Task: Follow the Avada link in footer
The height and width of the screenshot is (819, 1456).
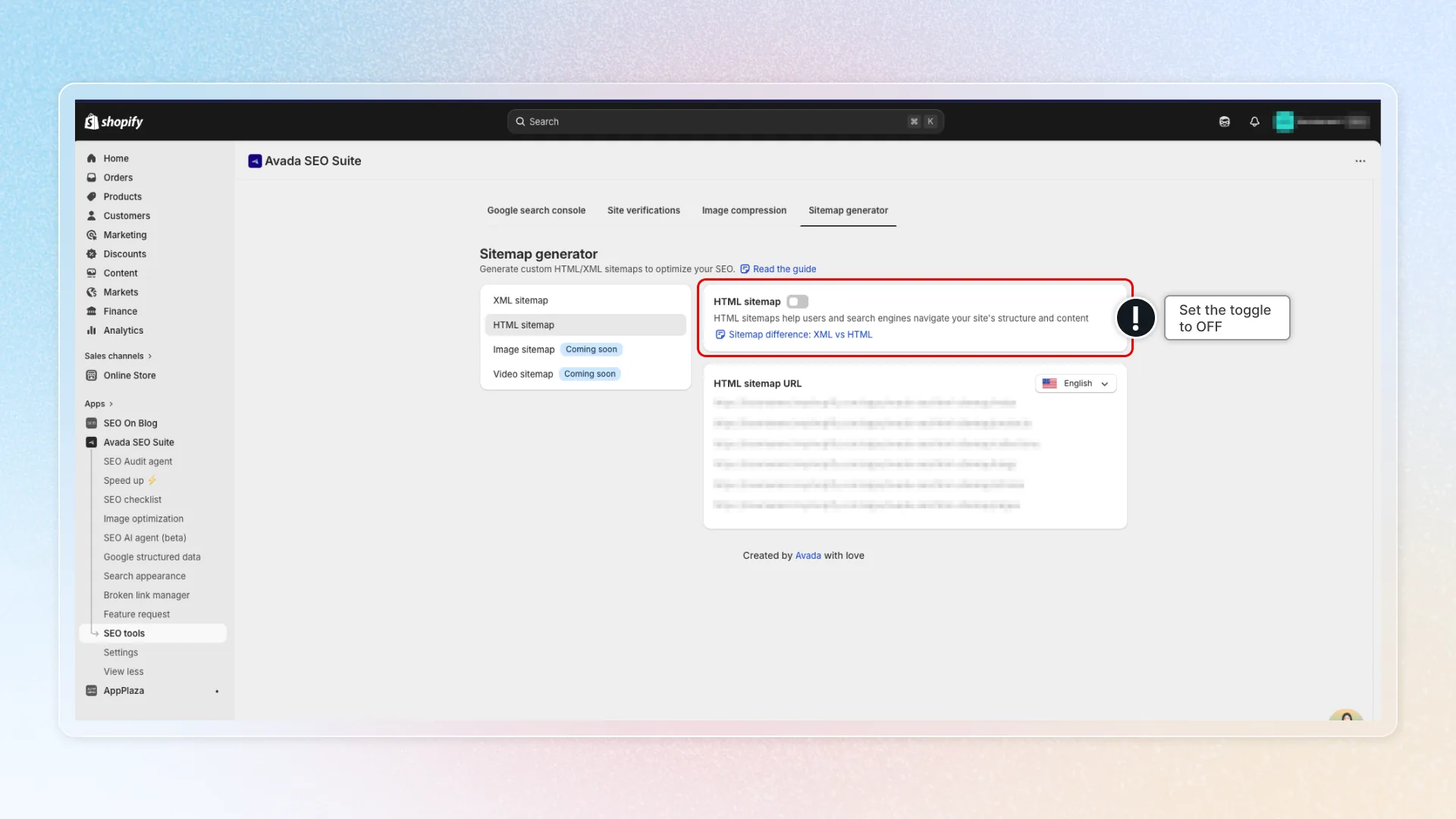Action: pos(808,556)
